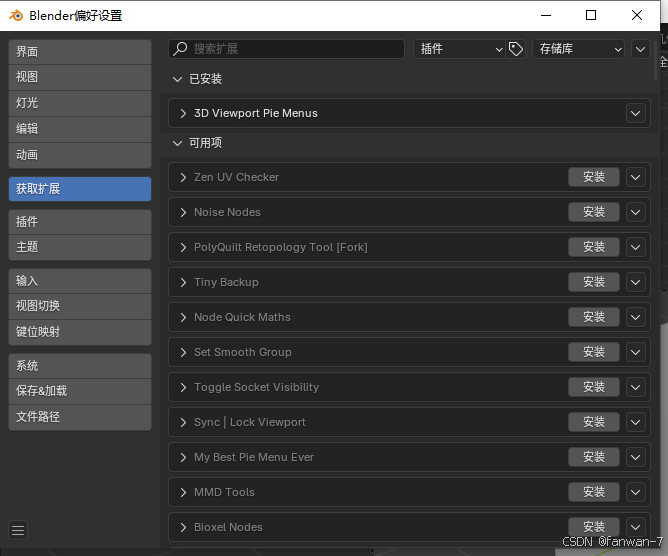Open Set Smooth Group options dropdown
Screen dimensions: 668x556
coord(636,352)
